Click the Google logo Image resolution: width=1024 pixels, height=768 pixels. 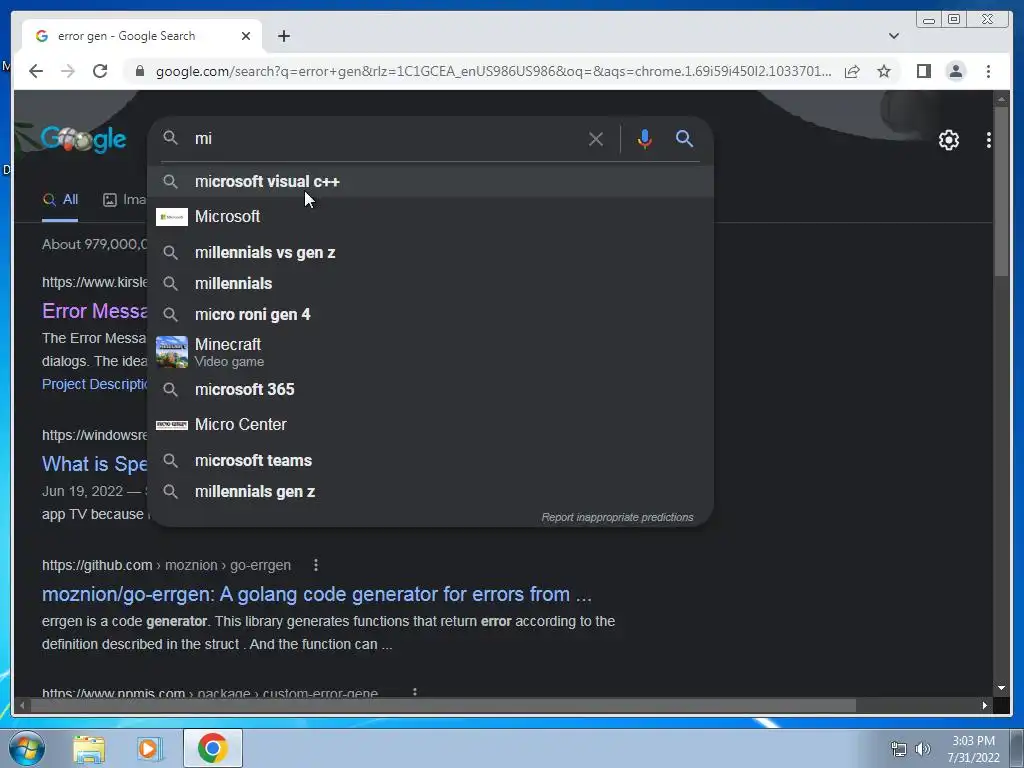tap(84, 139)
